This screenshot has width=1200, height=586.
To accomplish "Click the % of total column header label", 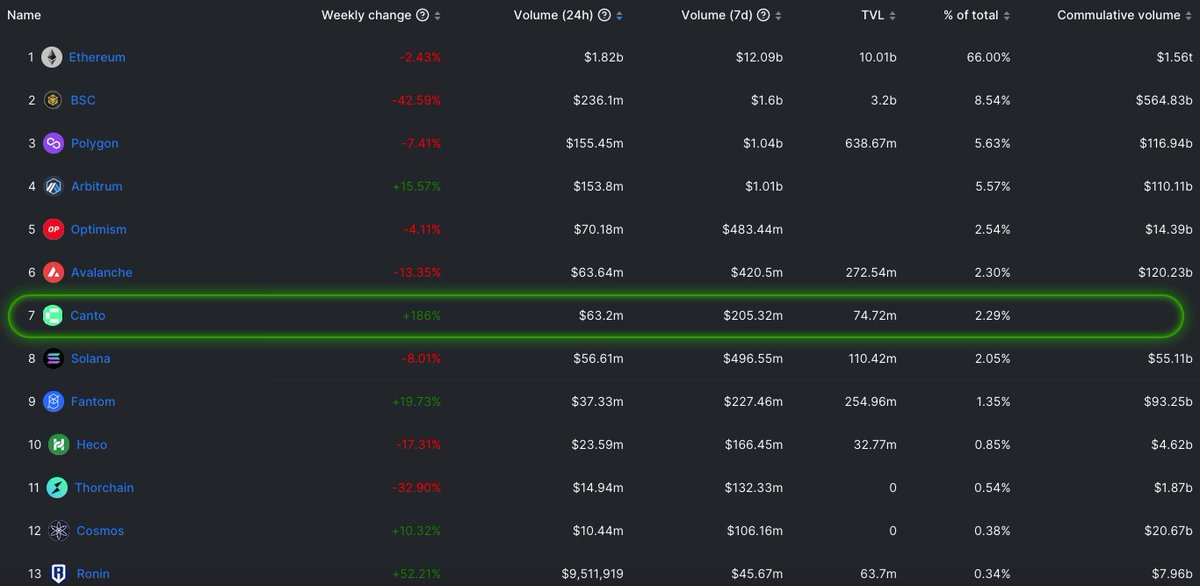I will point(971,15).
